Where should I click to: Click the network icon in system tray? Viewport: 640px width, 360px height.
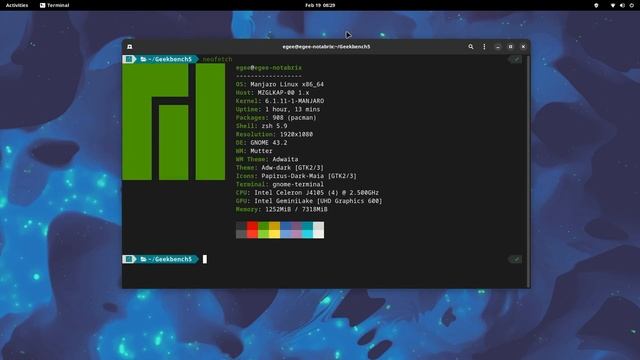[x=613, y=5]
